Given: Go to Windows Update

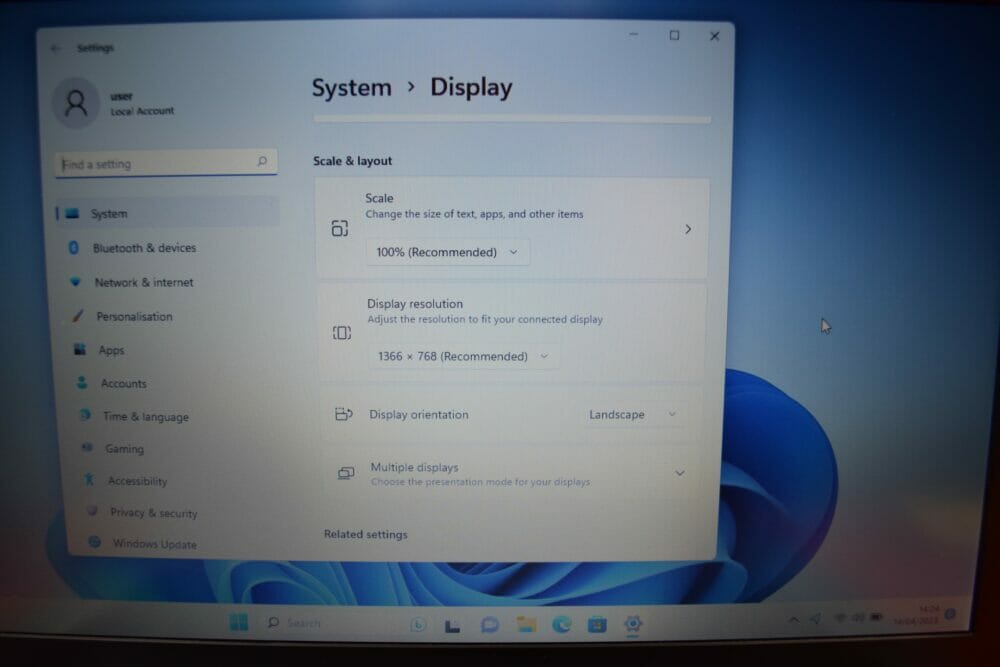Looking at the screenshot, I should (154, 544).
